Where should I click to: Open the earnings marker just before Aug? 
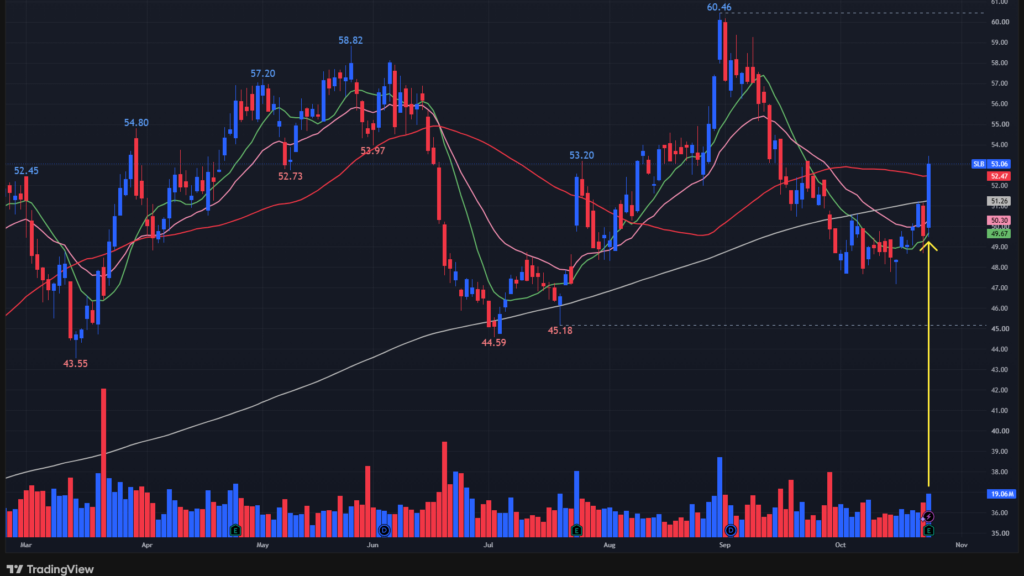point(576,530)
